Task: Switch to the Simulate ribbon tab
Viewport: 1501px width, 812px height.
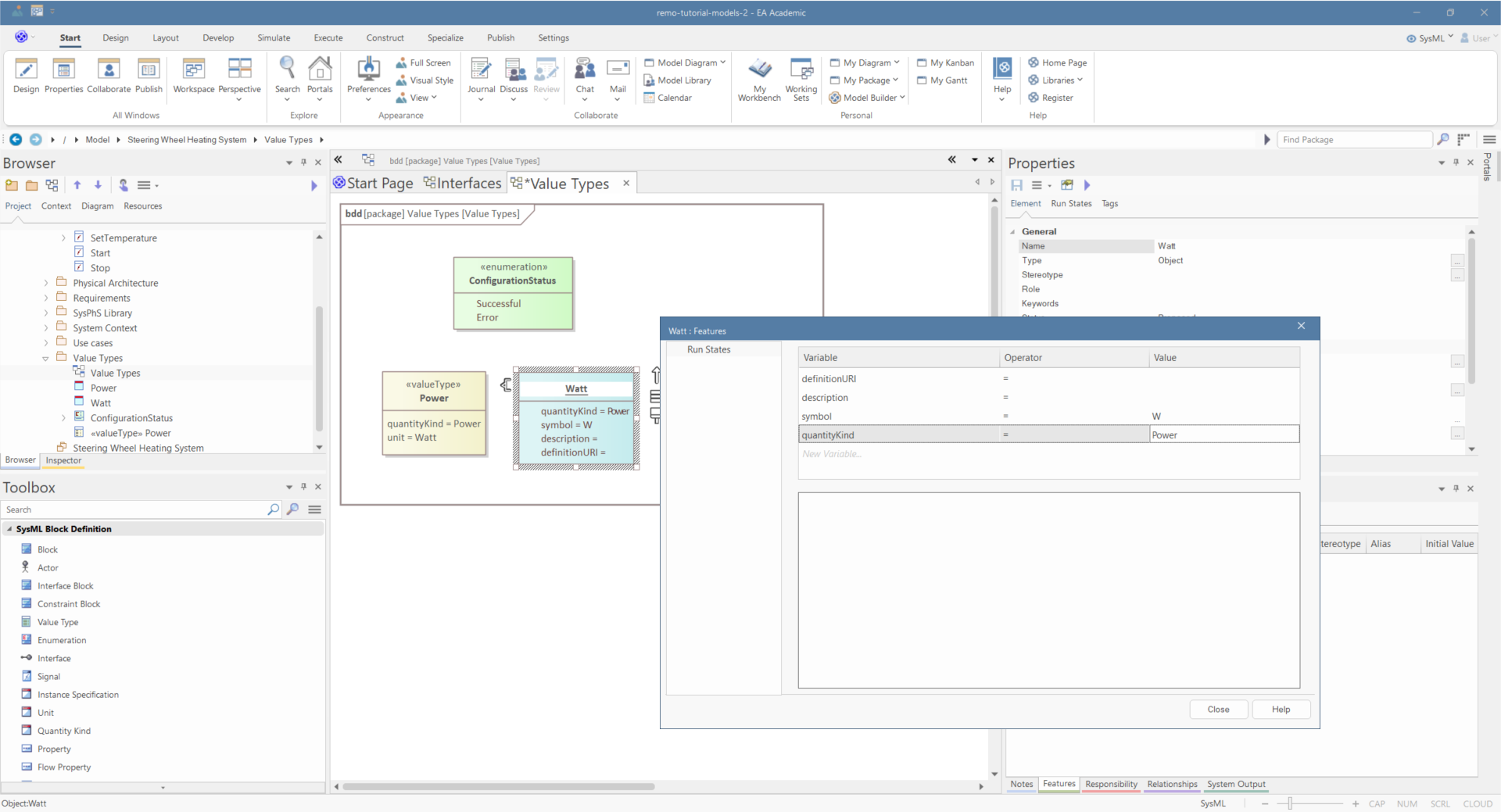Action: (x=274, y=38)
